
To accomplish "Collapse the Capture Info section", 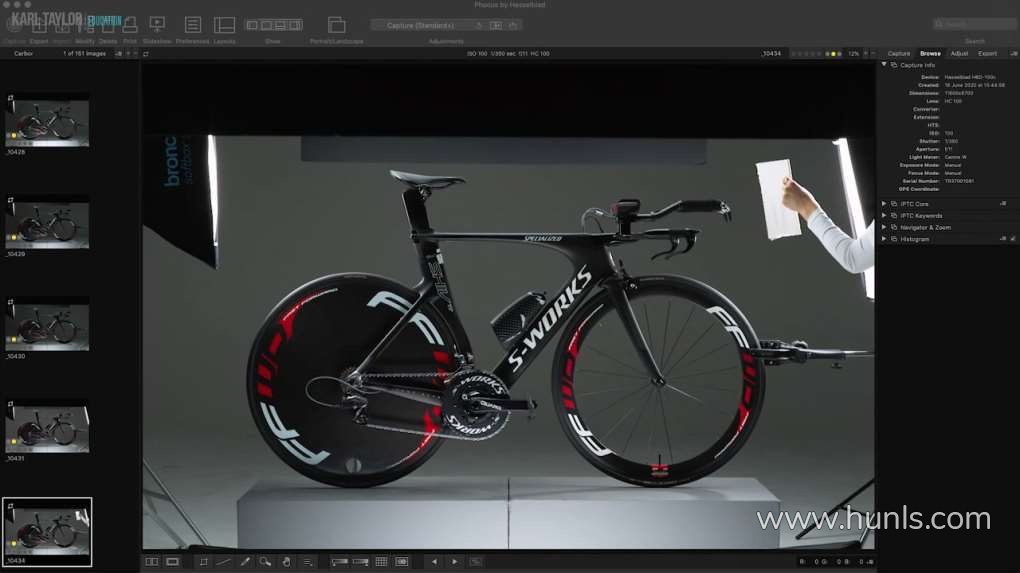I will [884, 65].
